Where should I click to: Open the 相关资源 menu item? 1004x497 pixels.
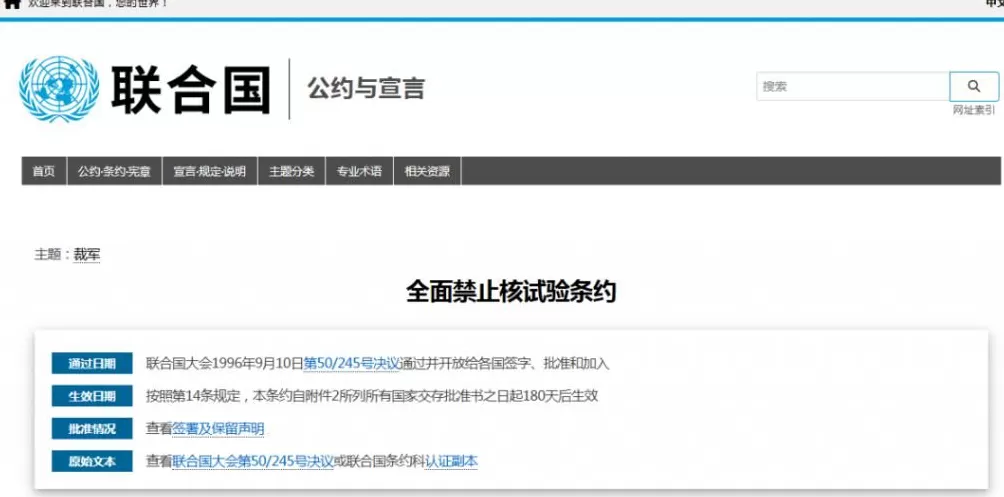427,171
